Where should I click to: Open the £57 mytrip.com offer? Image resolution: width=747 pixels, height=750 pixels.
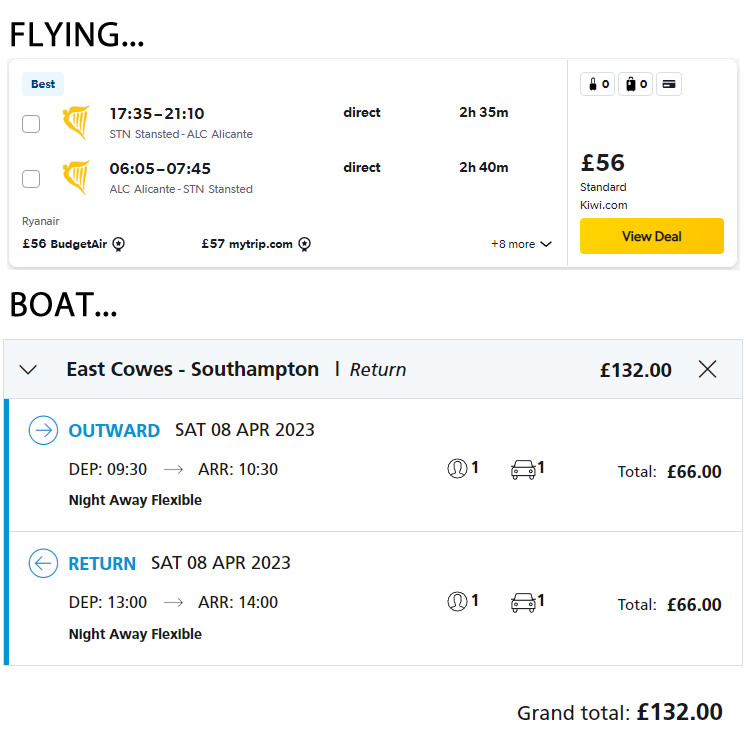point(246,244)
